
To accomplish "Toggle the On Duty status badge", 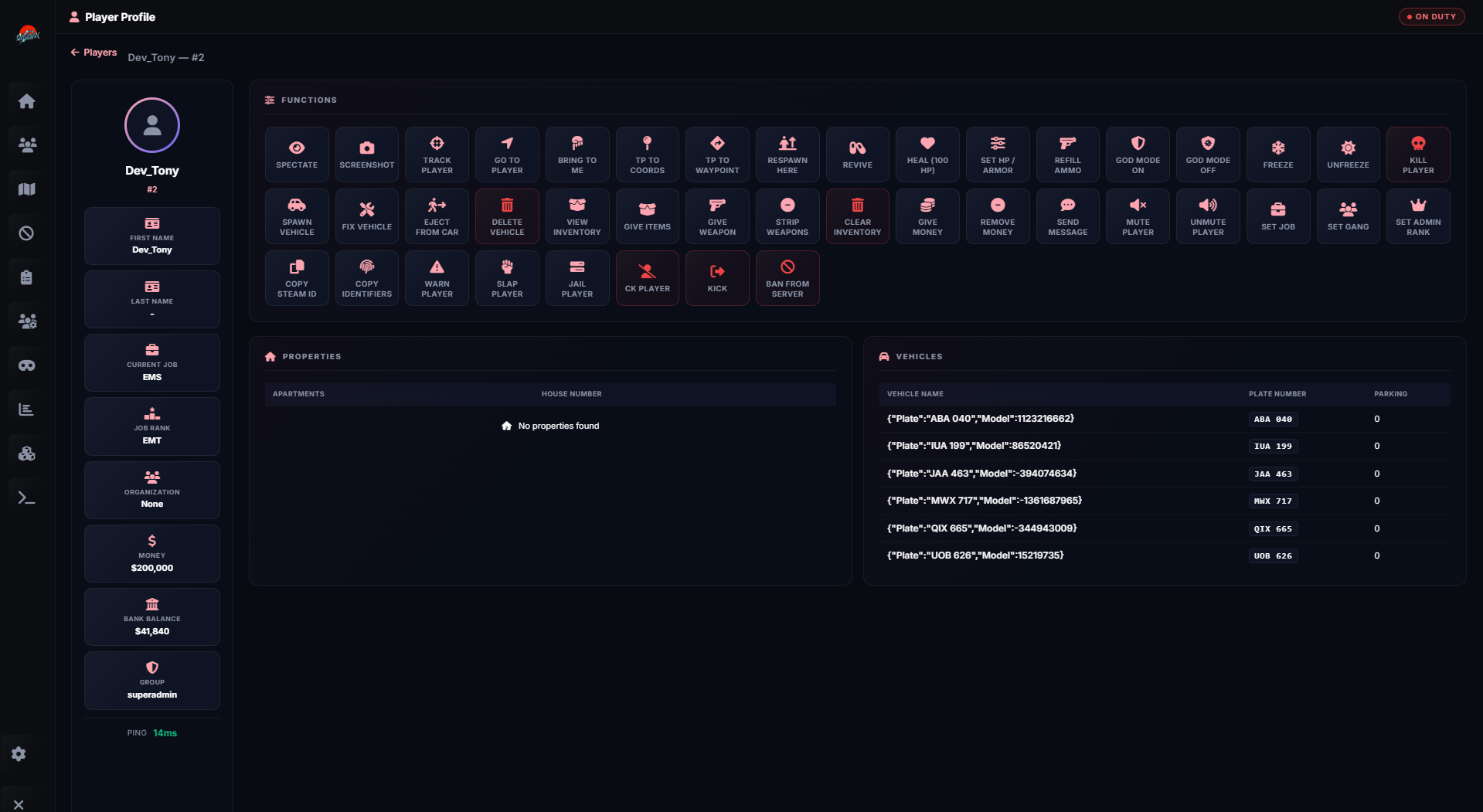I will click(x=1431, y=16).
